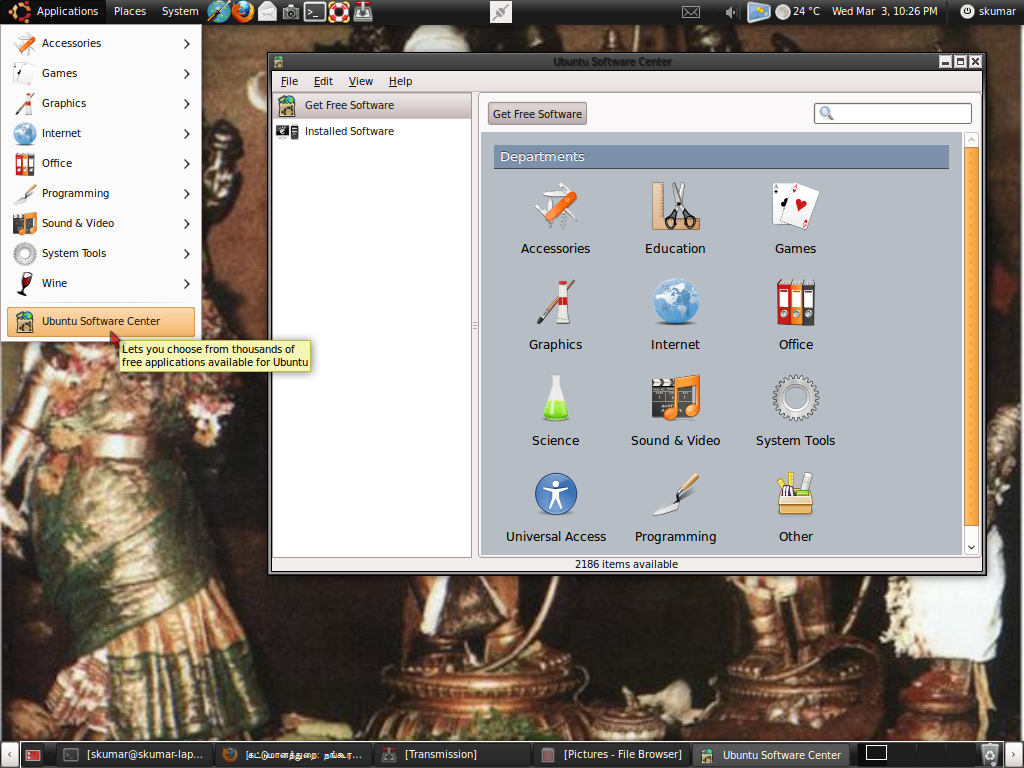Expand the Graphics submenu in Applications menu
The height and width of the screenshot is (768, 1024).
click(101, 103)
